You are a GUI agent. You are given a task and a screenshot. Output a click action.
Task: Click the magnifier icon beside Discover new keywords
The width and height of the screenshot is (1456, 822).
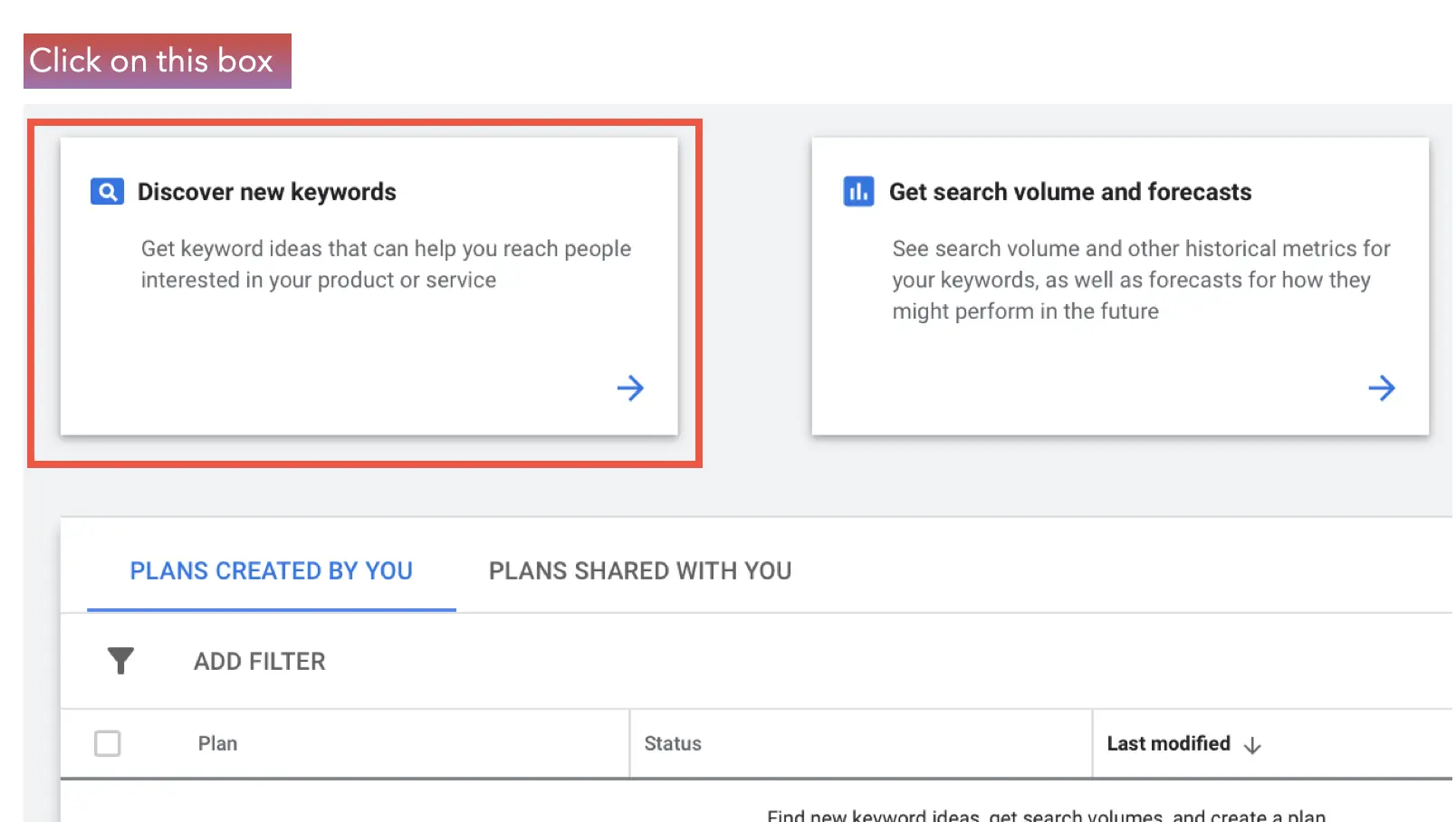(x=107, y=192)
